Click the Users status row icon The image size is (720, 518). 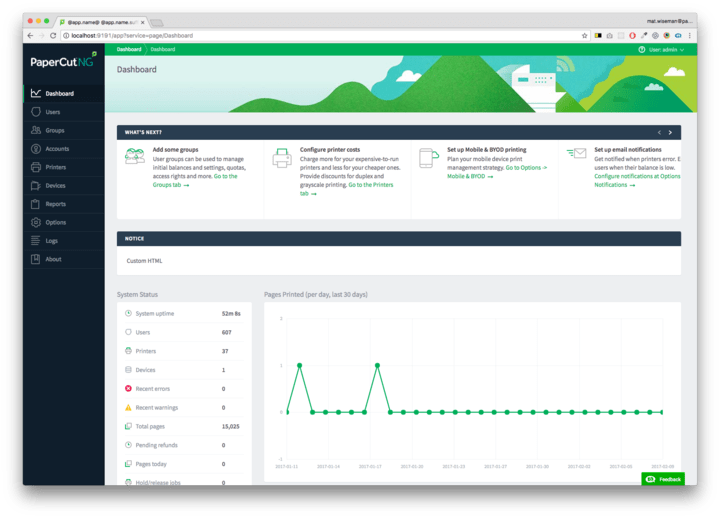(x=128, y=332)
